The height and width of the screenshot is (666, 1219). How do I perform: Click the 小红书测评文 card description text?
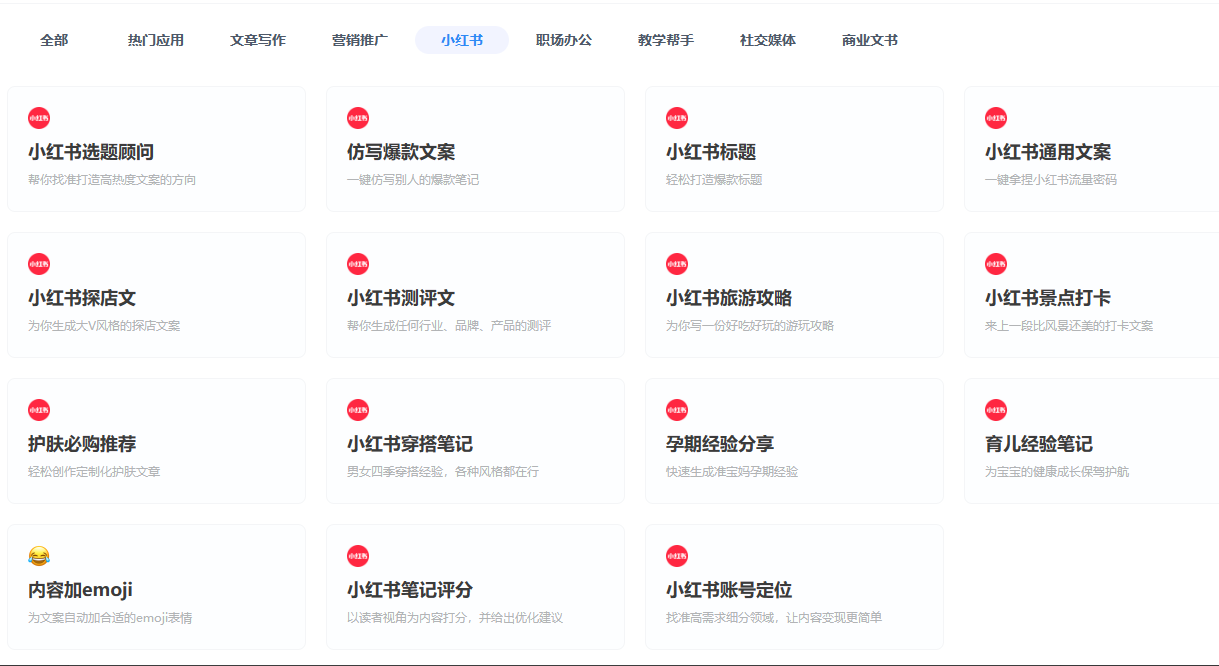[449, 326]
